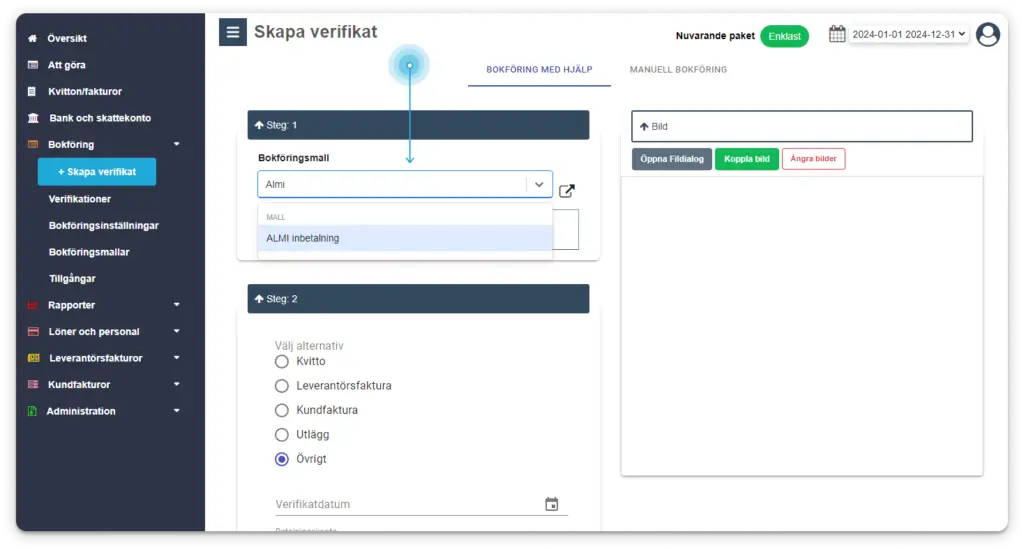This screenshot has width=1024, height=550.
Task: Click the Leverantörsfakturor icon
Action: pos(34,358)
